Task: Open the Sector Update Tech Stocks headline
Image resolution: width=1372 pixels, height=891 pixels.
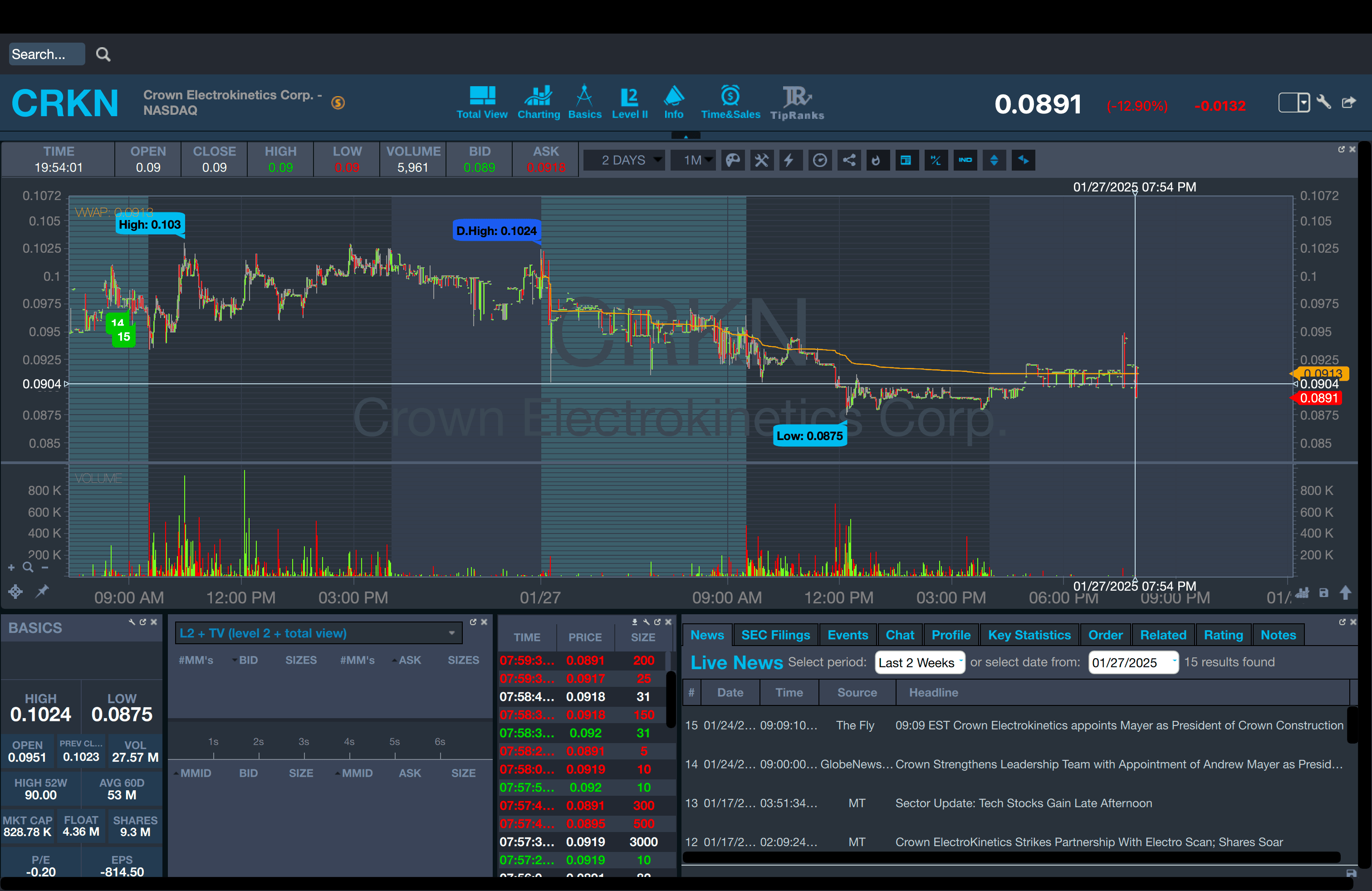Action: 1023,803
